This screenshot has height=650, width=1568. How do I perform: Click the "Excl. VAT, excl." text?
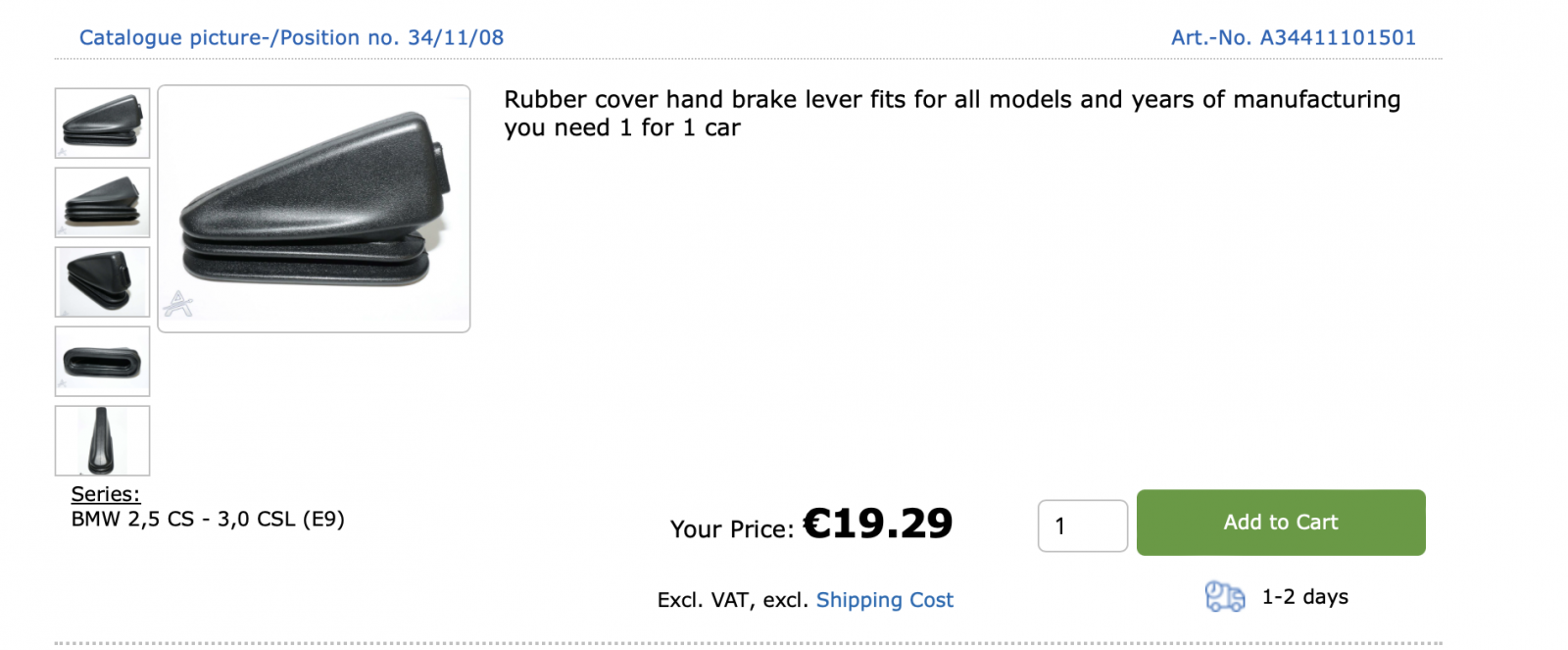[x=732, y=600]
